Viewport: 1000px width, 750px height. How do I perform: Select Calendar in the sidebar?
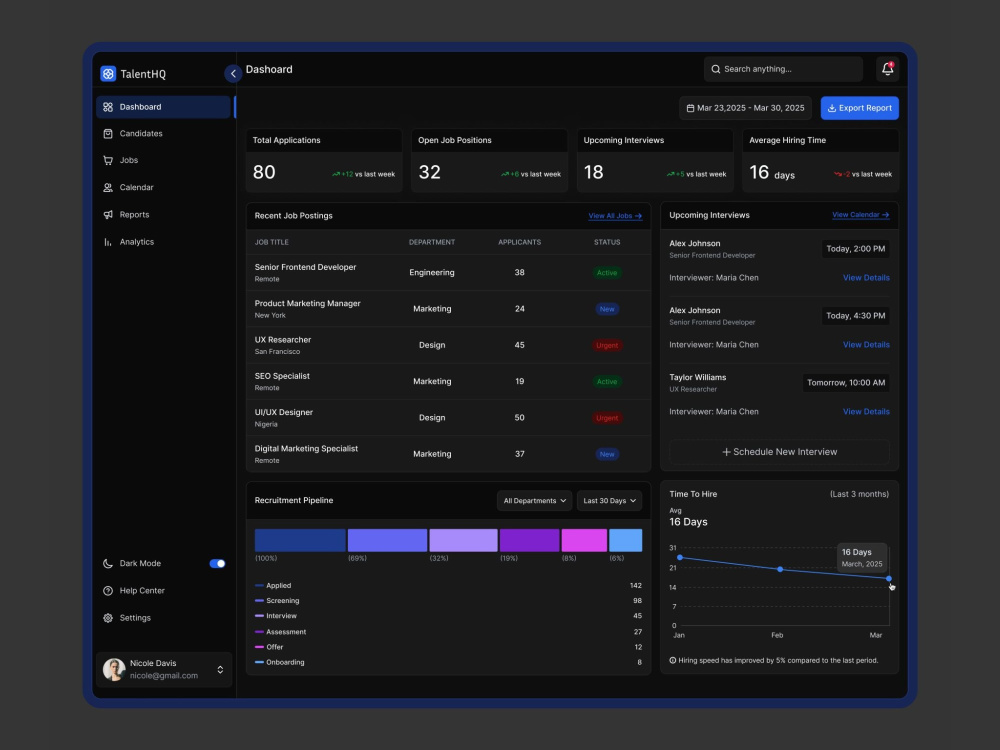click(x=163, y=188)
